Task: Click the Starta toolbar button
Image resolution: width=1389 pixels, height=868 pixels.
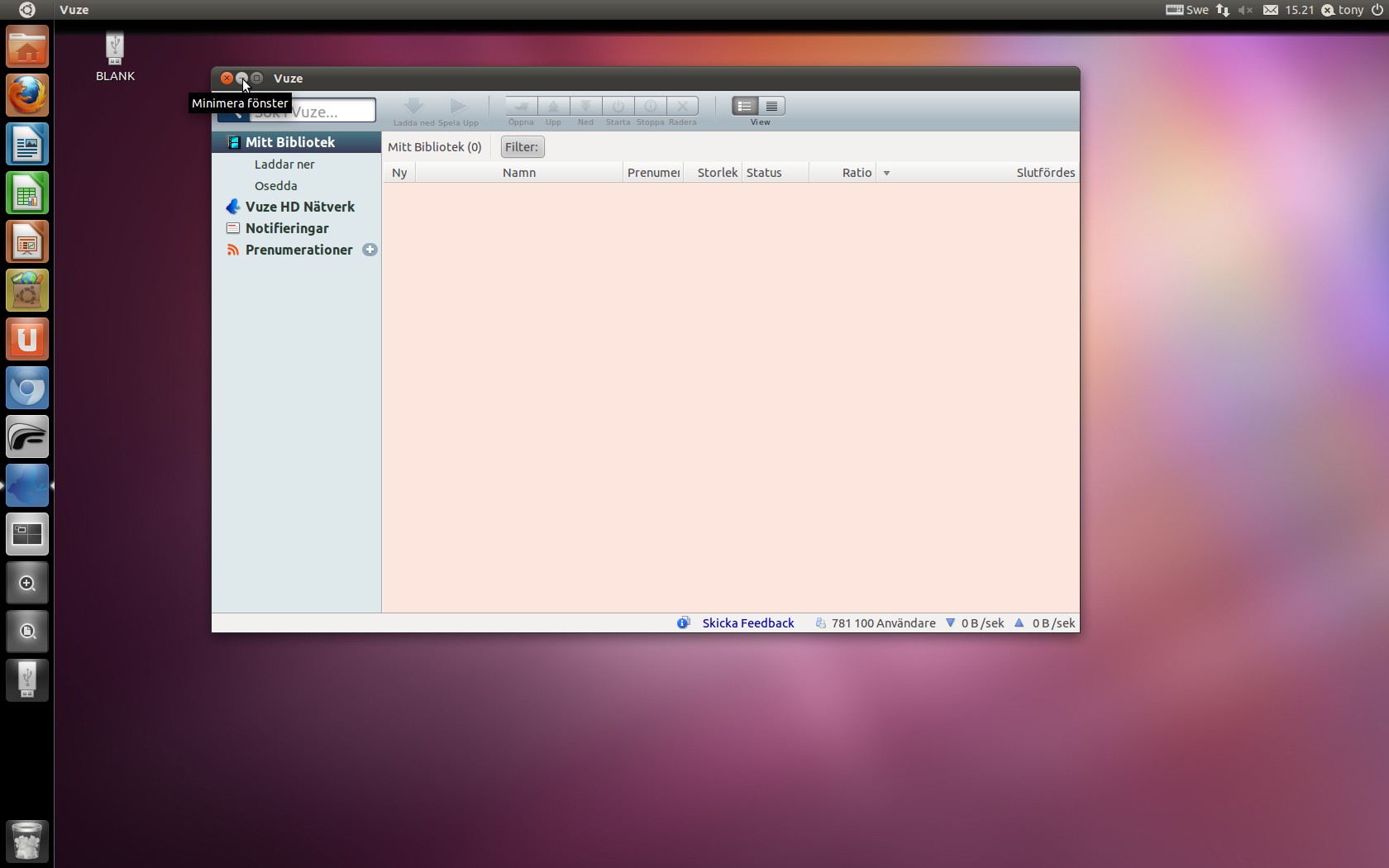Action: 618,106
